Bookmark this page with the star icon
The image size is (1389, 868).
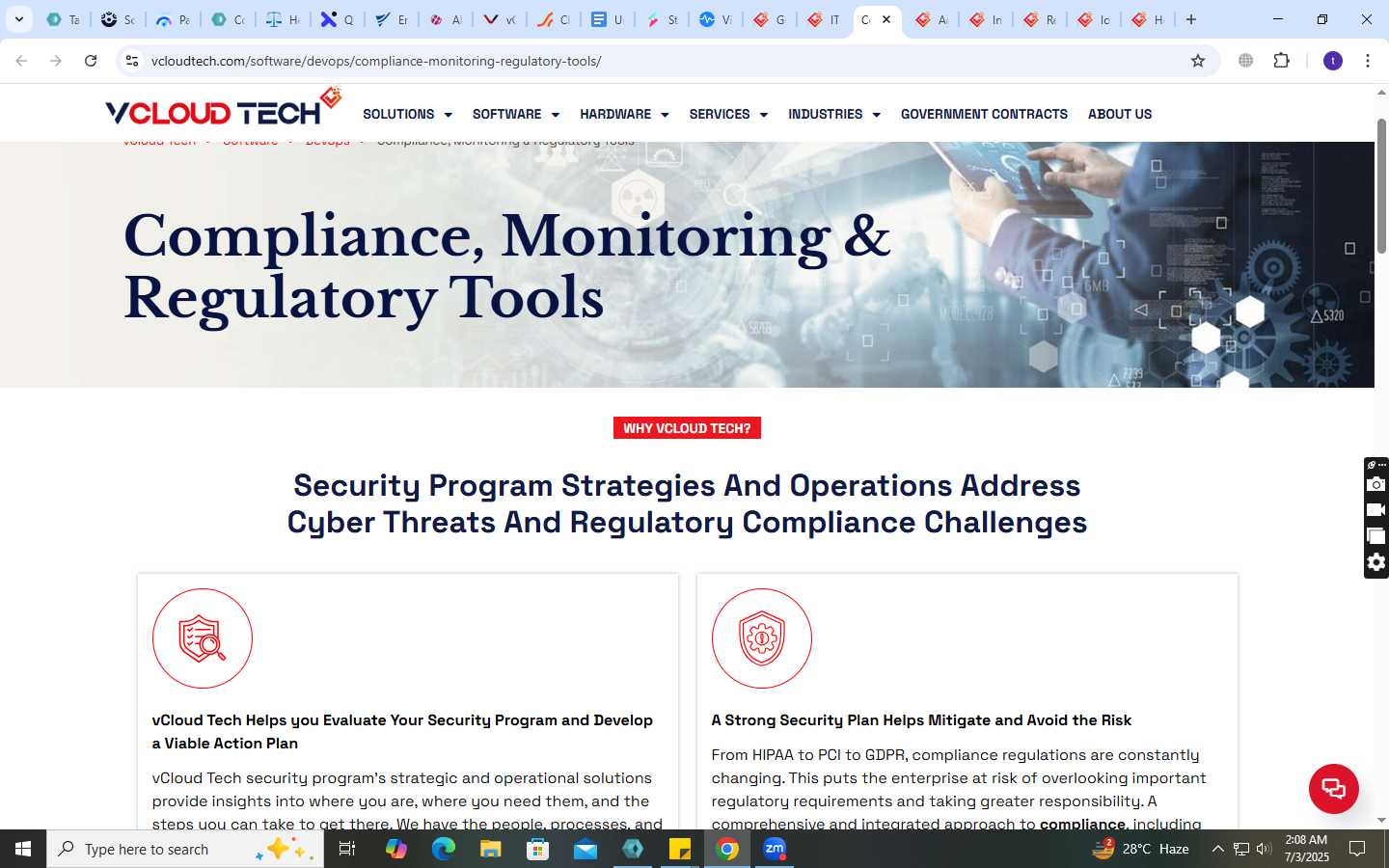[x=1198, y=61]
